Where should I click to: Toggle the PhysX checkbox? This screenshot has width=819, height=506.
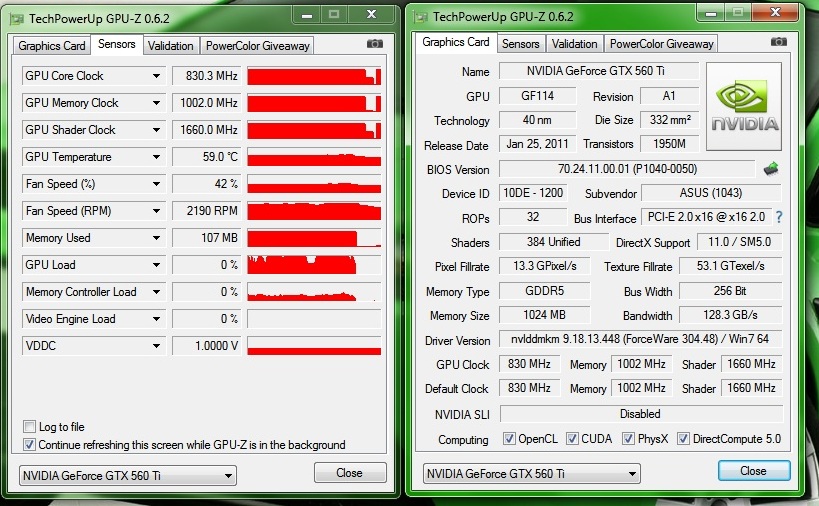628,439
